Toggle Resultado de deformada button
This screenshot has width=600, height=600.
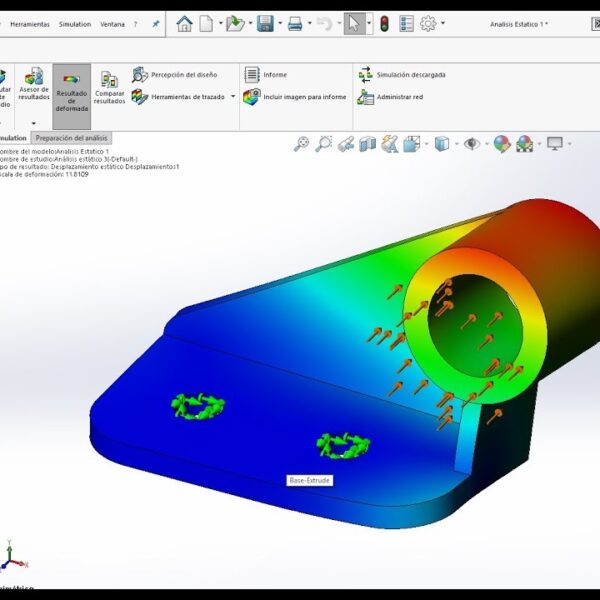tap(71, 88)
